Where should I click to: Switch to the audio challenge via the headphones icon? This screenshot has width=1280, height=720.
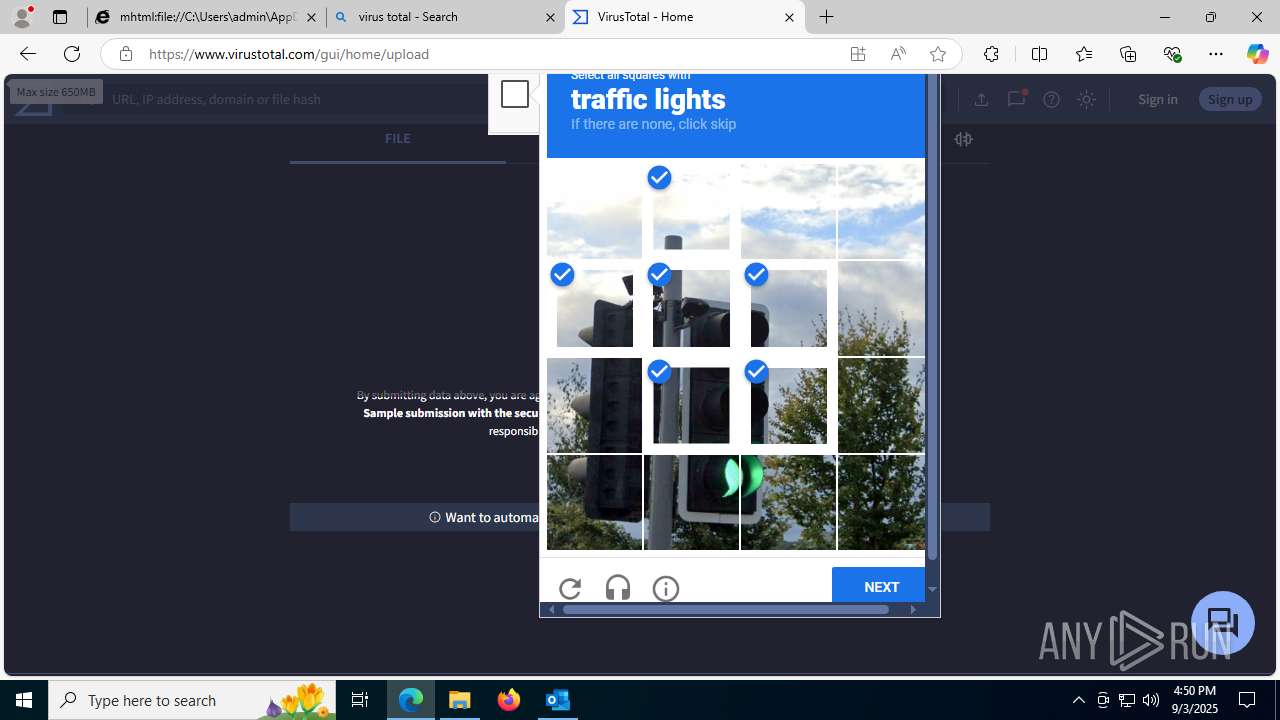click(x=618, y=589)
